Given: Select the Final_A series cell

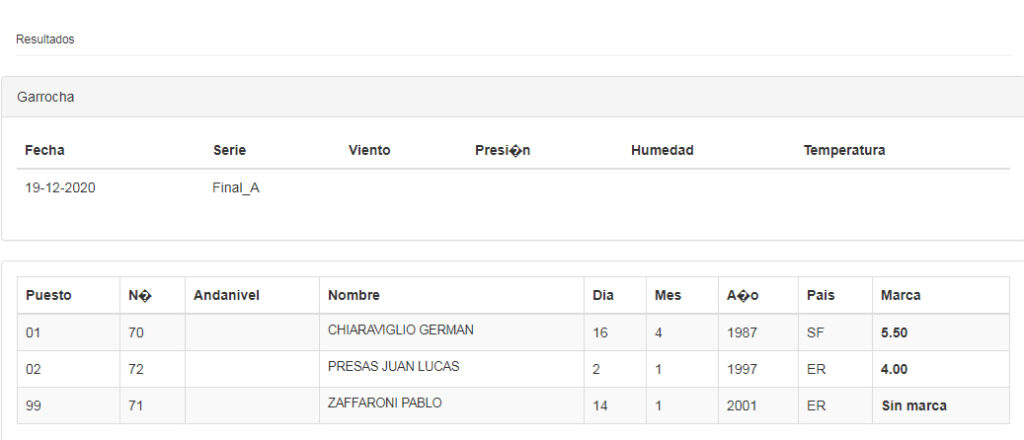Looking at the screenshot, I should click(x=236, y=187).
